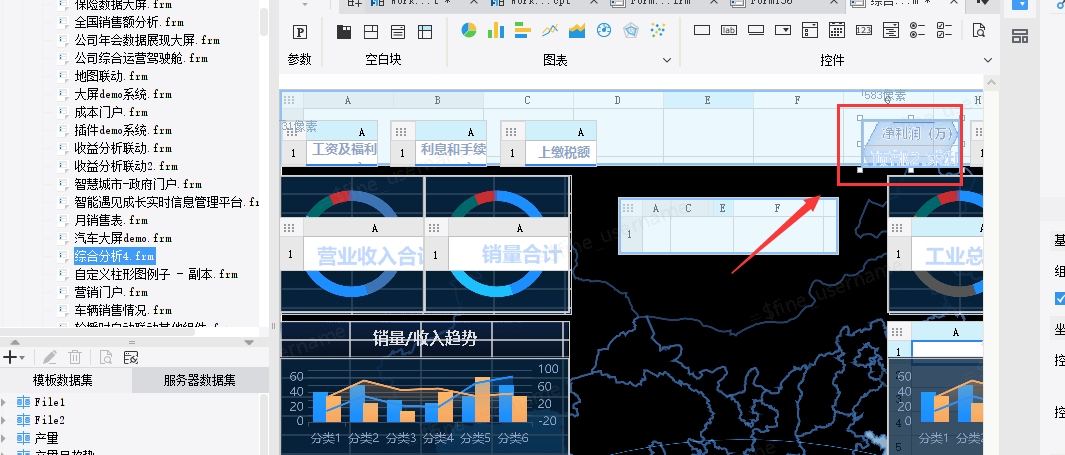Insert a radar chart

(x=631, y=30)
